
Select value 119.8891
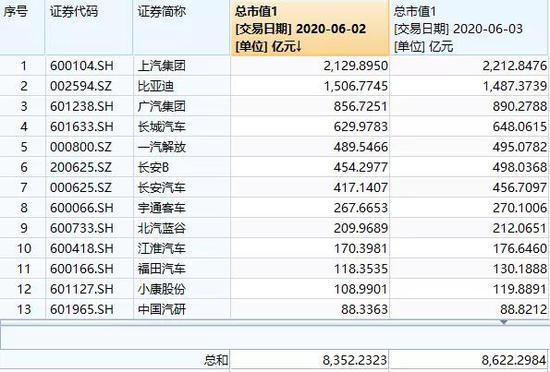coord(519,289)
